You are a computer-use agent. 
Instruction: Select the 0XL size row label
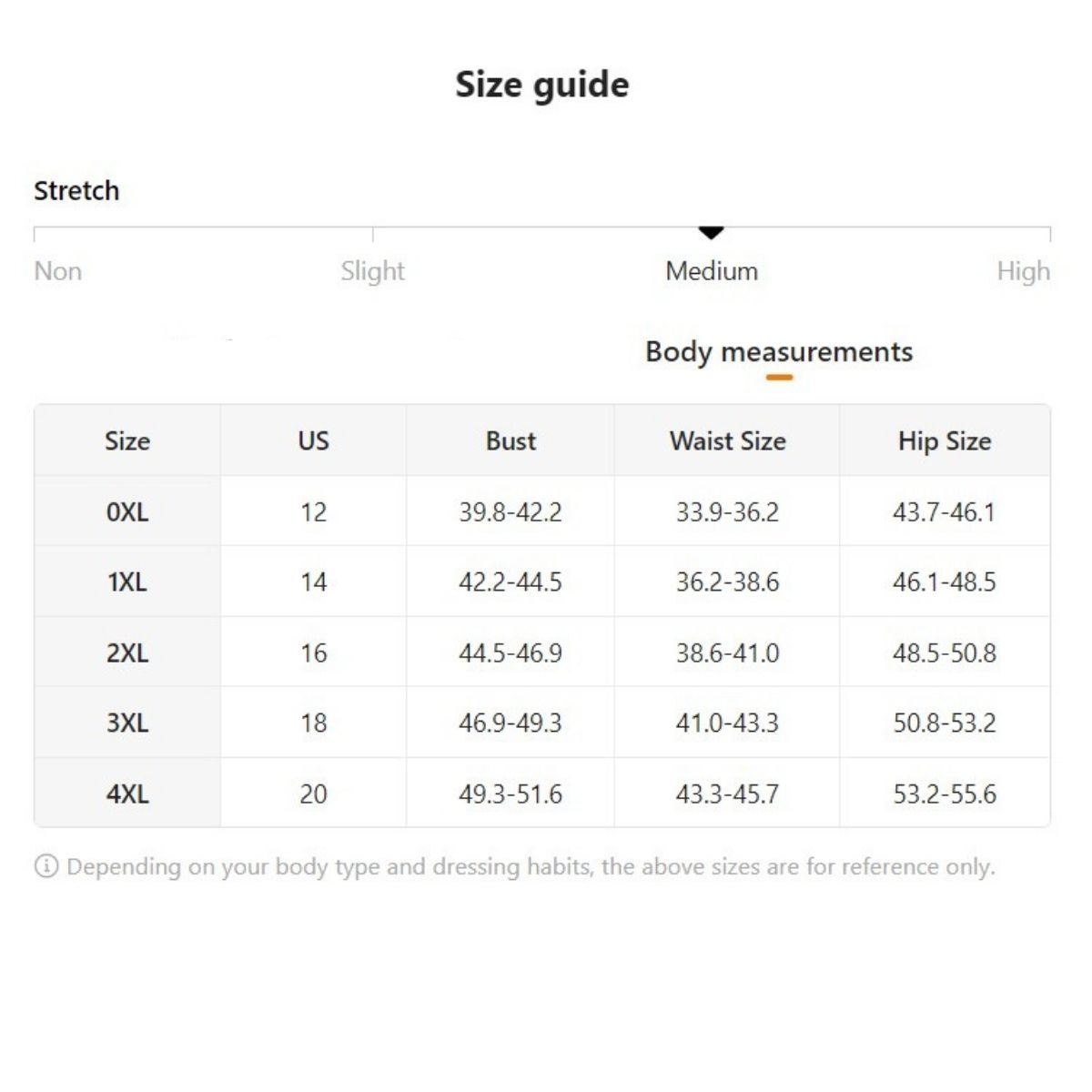127,512
